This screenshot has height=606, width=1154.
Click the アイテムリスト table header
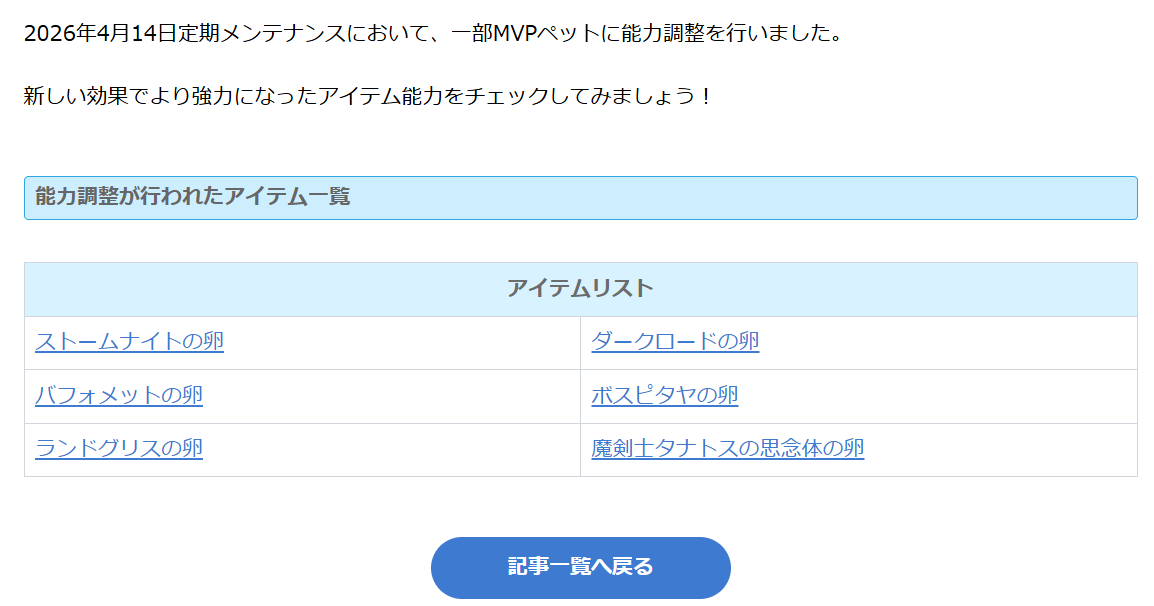pos(580,289)
